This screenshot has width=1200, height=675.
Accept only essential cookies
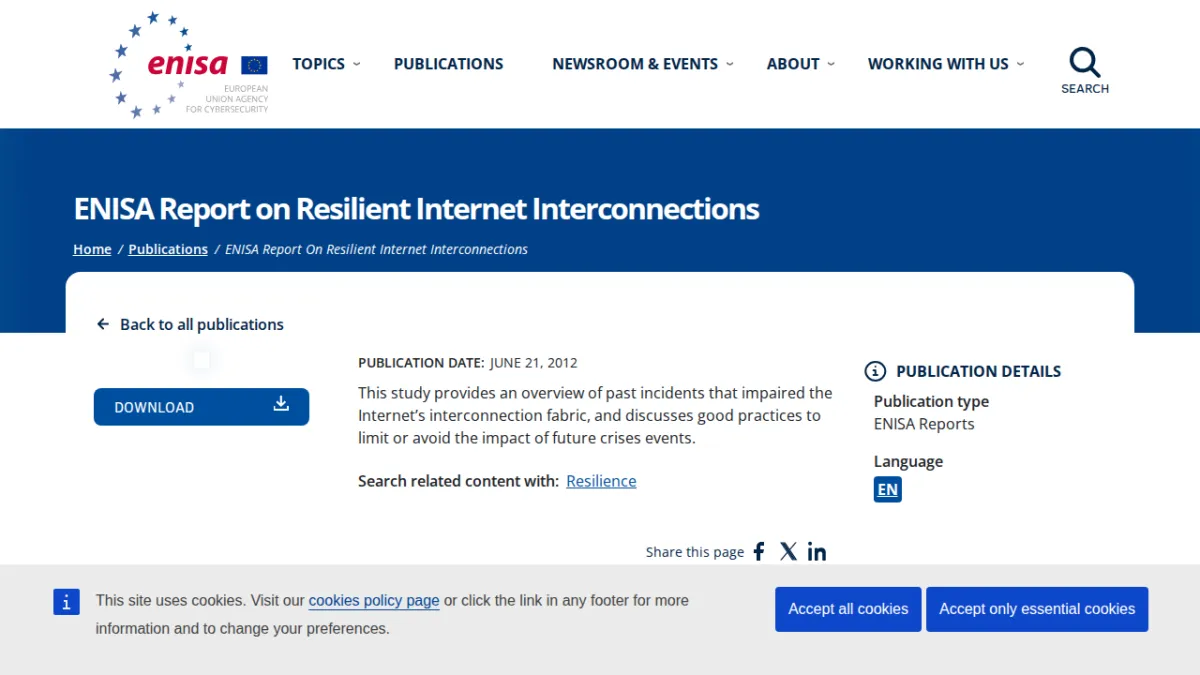pyautogui.click(x=1037, y=609)
